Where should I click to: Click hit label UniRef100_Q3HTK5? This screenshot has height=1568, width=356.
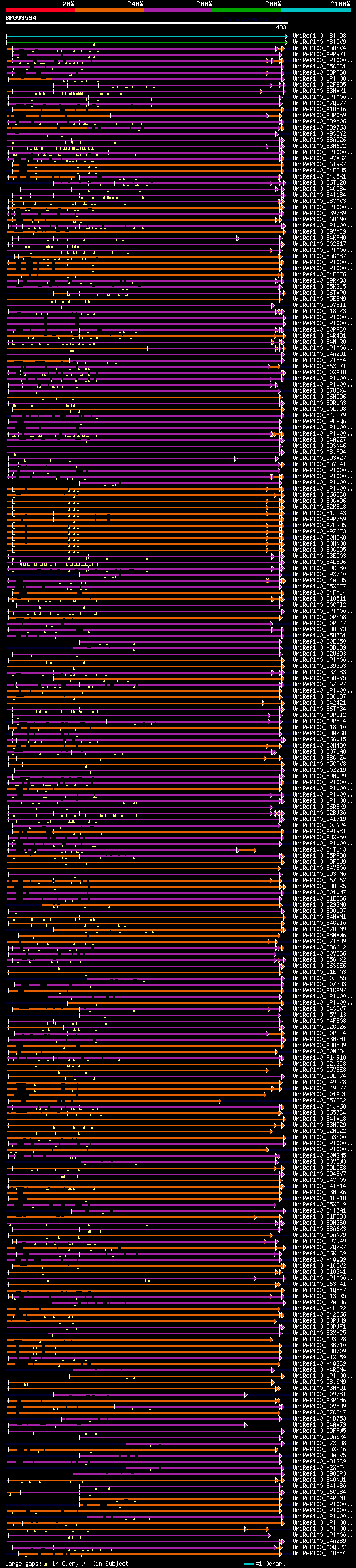coord(319,886)
